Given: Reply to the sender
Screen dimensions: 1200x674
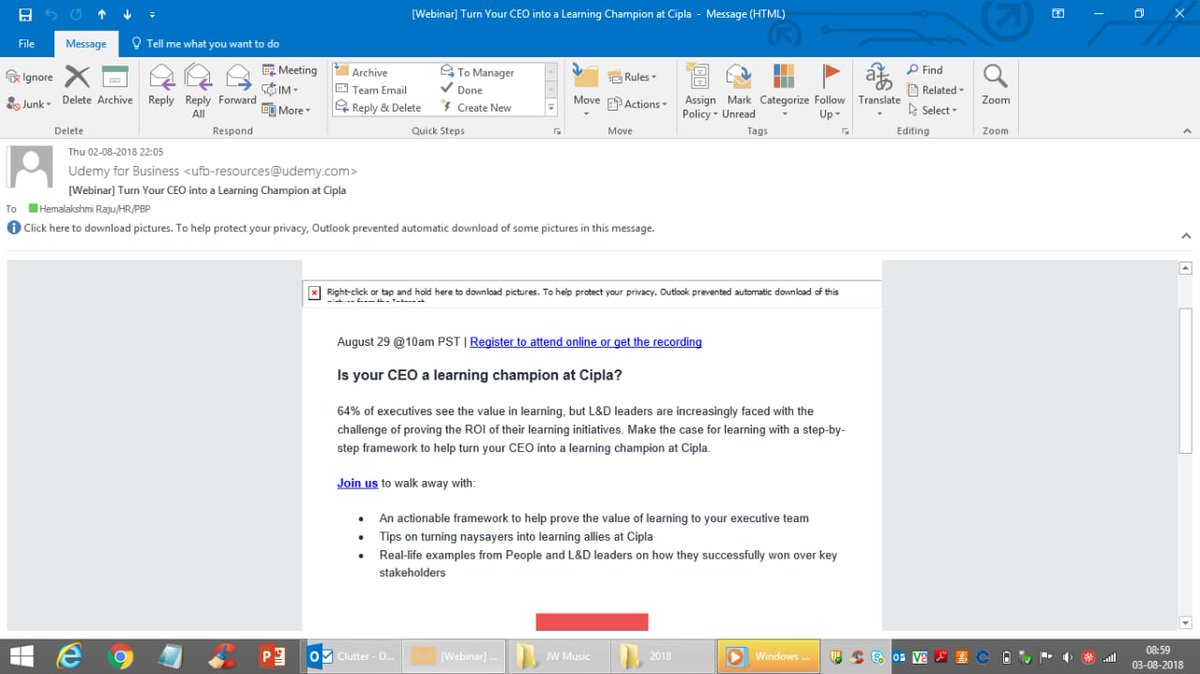Looking at the screenshot, I should 161,86.
